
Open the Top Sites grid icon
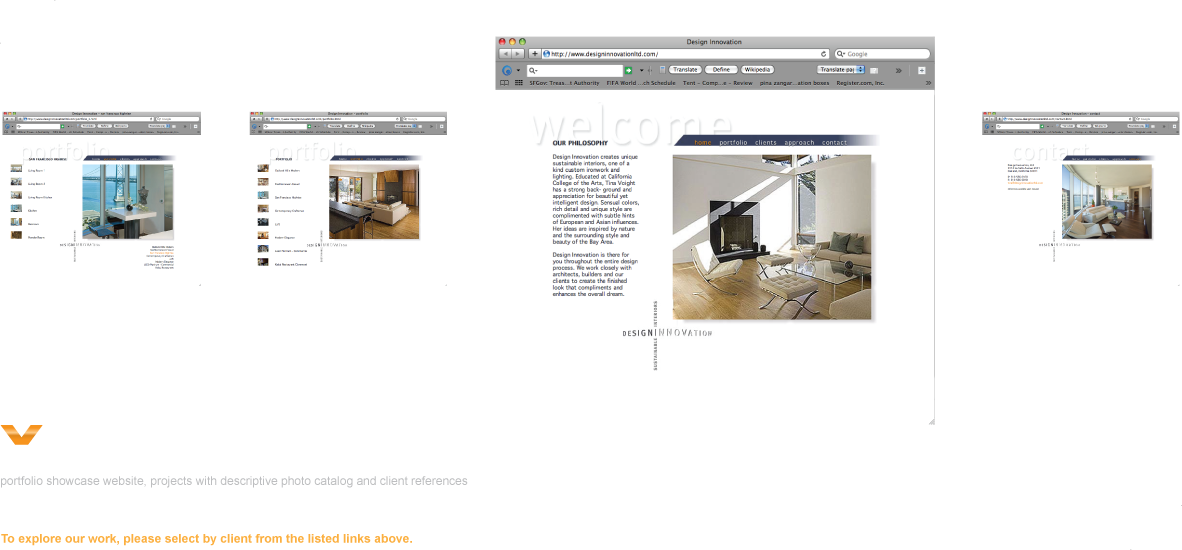(519, 83)
